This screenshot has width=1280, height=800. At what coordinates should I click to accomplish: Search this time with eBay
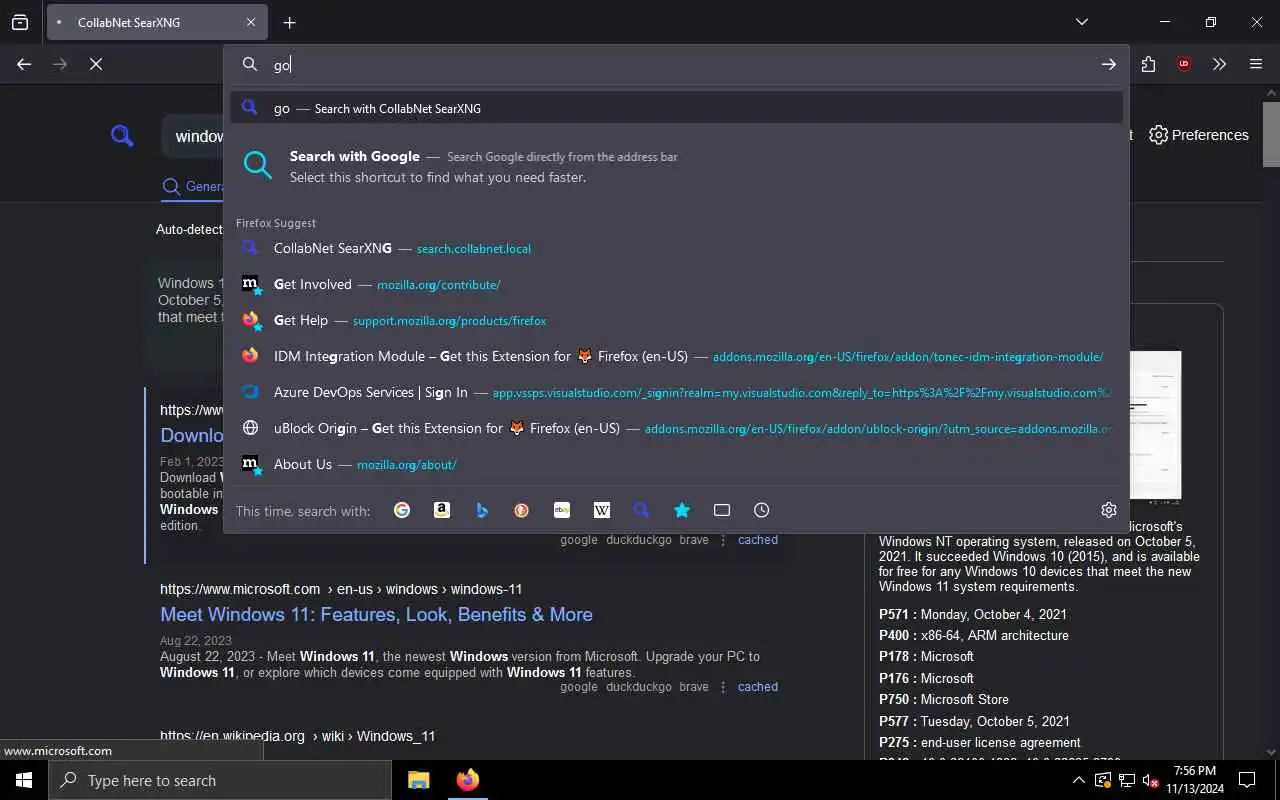click(562, 510)
